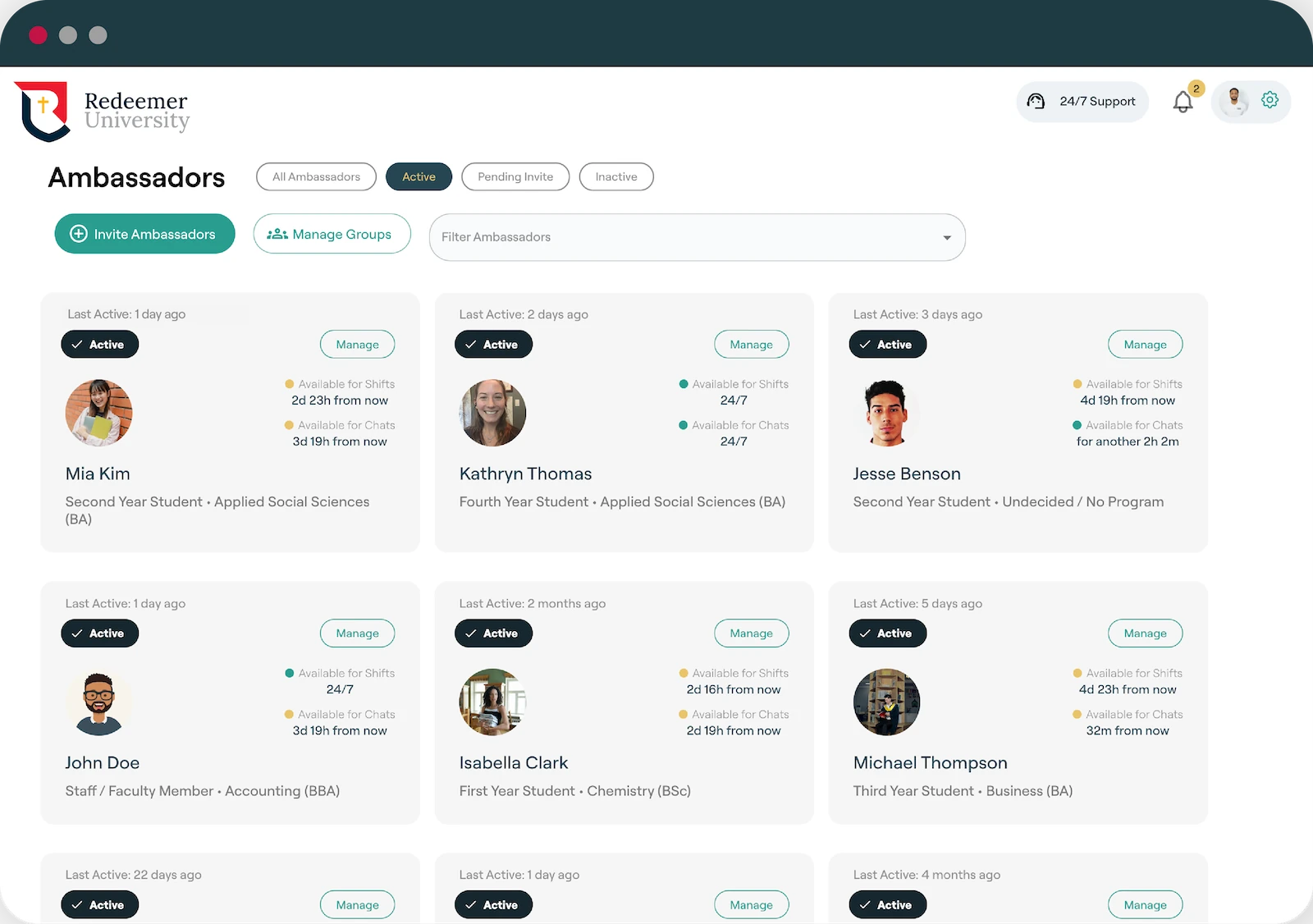
Task: Toggle Active status on Kathryn Thomas card
Action: (x=494, y=345)
